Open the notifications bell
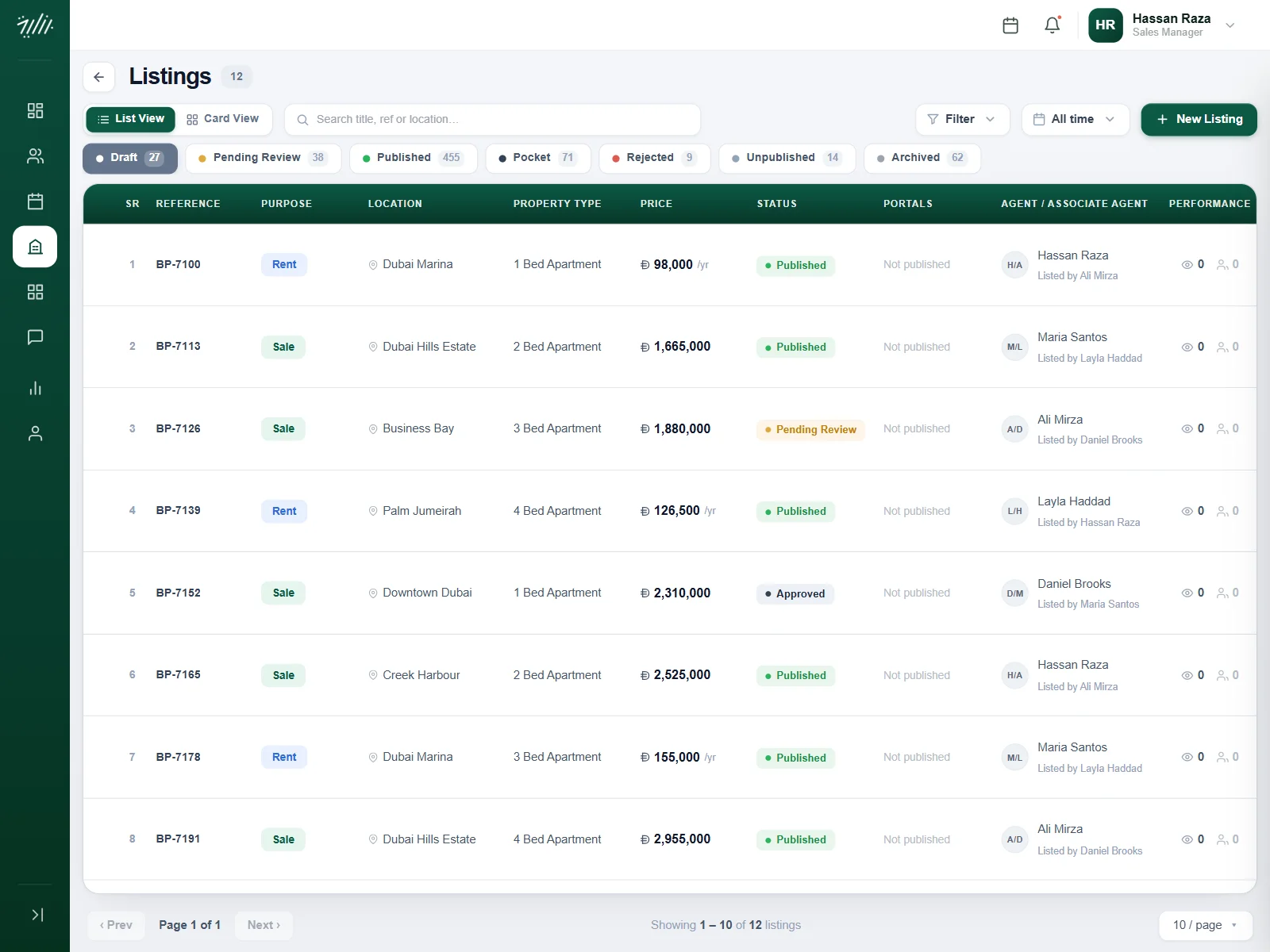 pyautogui.click(x=1053, y=25)
